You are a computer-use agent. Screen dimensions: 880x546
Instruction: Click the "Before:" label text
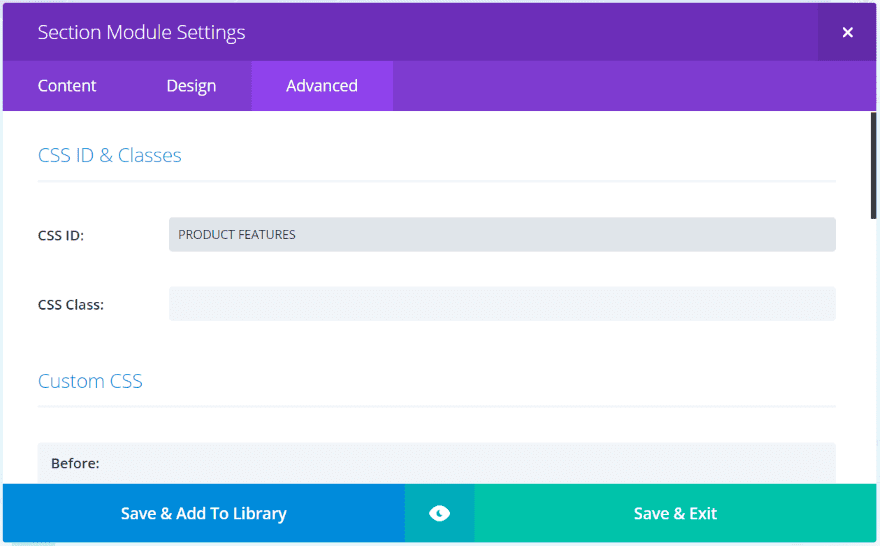coord(75,464)
